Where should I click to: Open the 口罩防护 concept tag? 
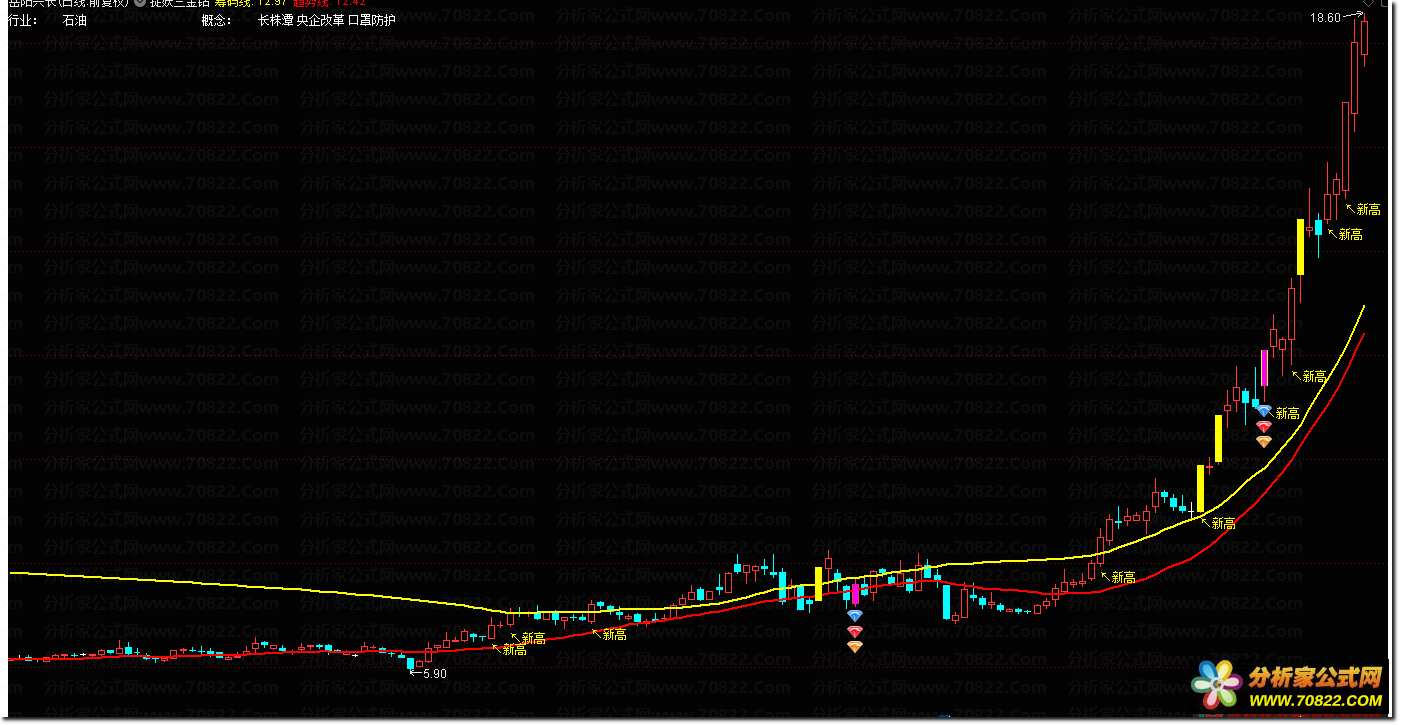tap(371, 20)
